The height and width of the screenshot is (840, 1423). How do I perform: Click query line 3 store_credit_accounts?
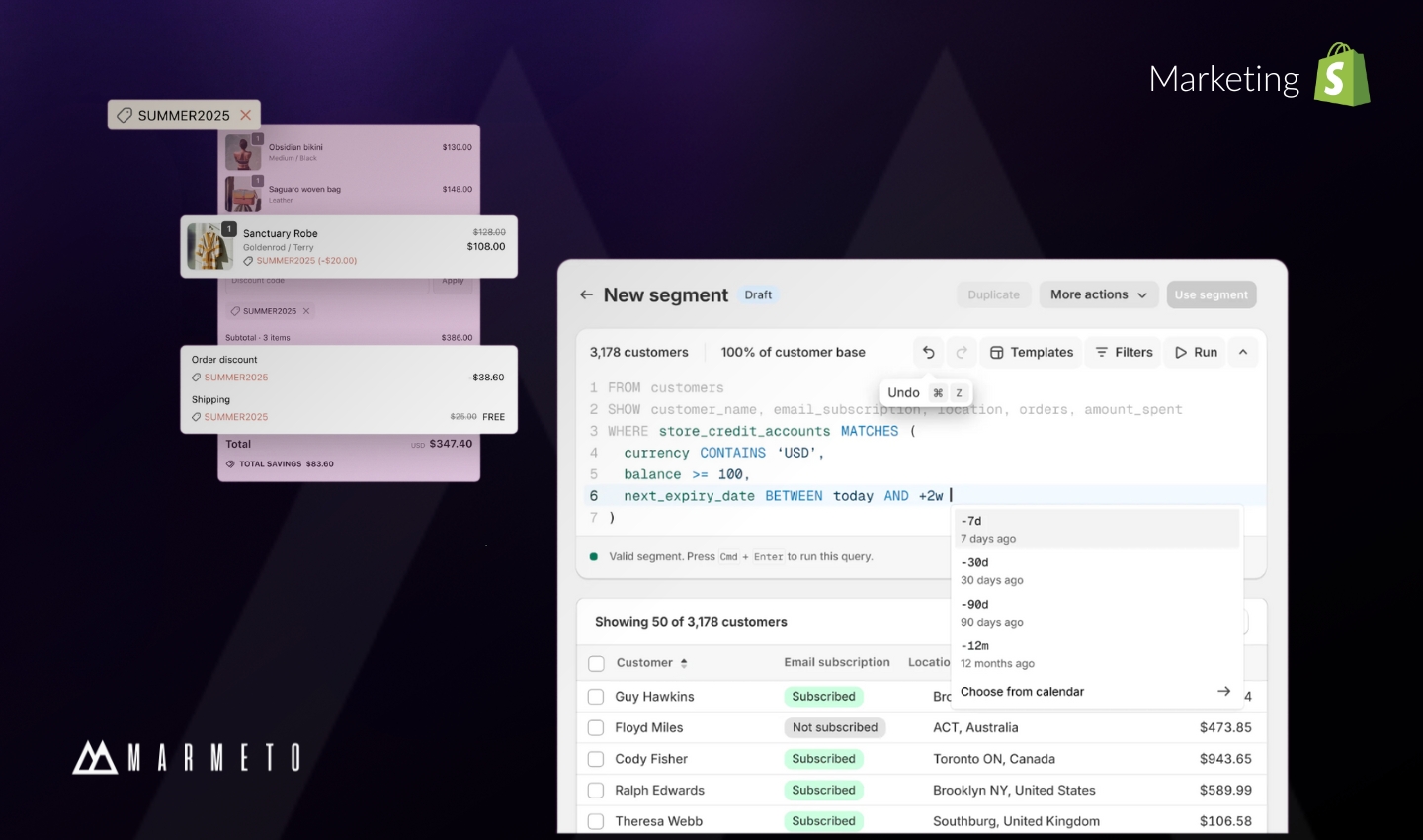tap(744, 431)
